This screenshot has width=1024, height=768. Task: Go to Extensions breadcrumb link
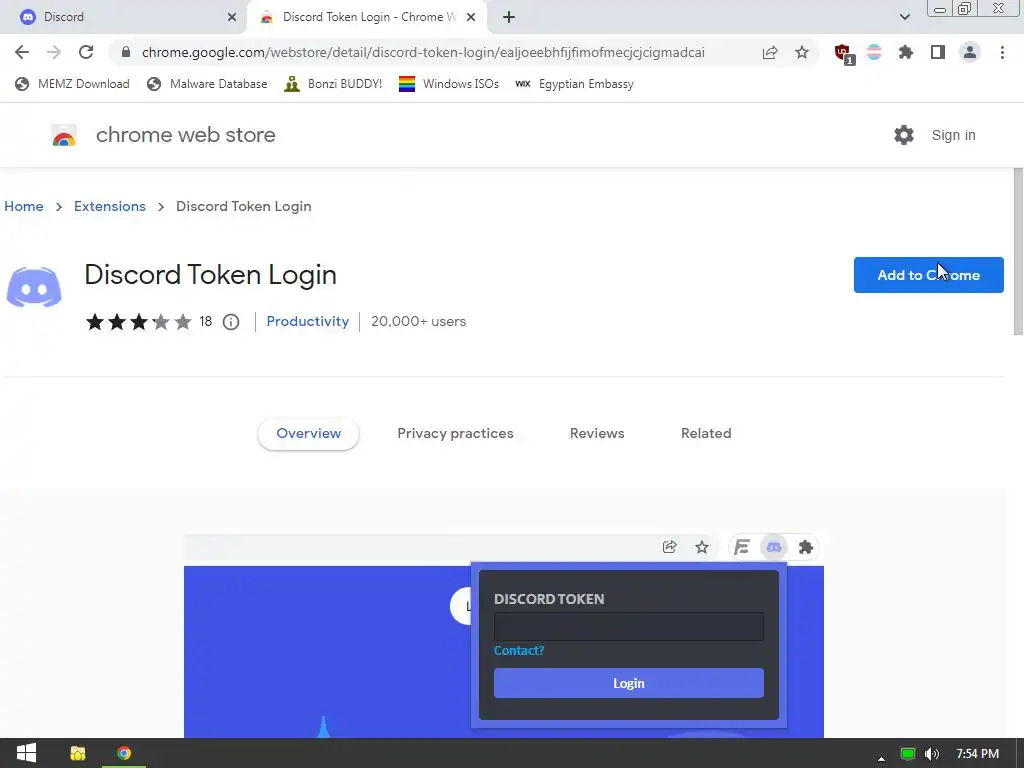tap(110, 206)
